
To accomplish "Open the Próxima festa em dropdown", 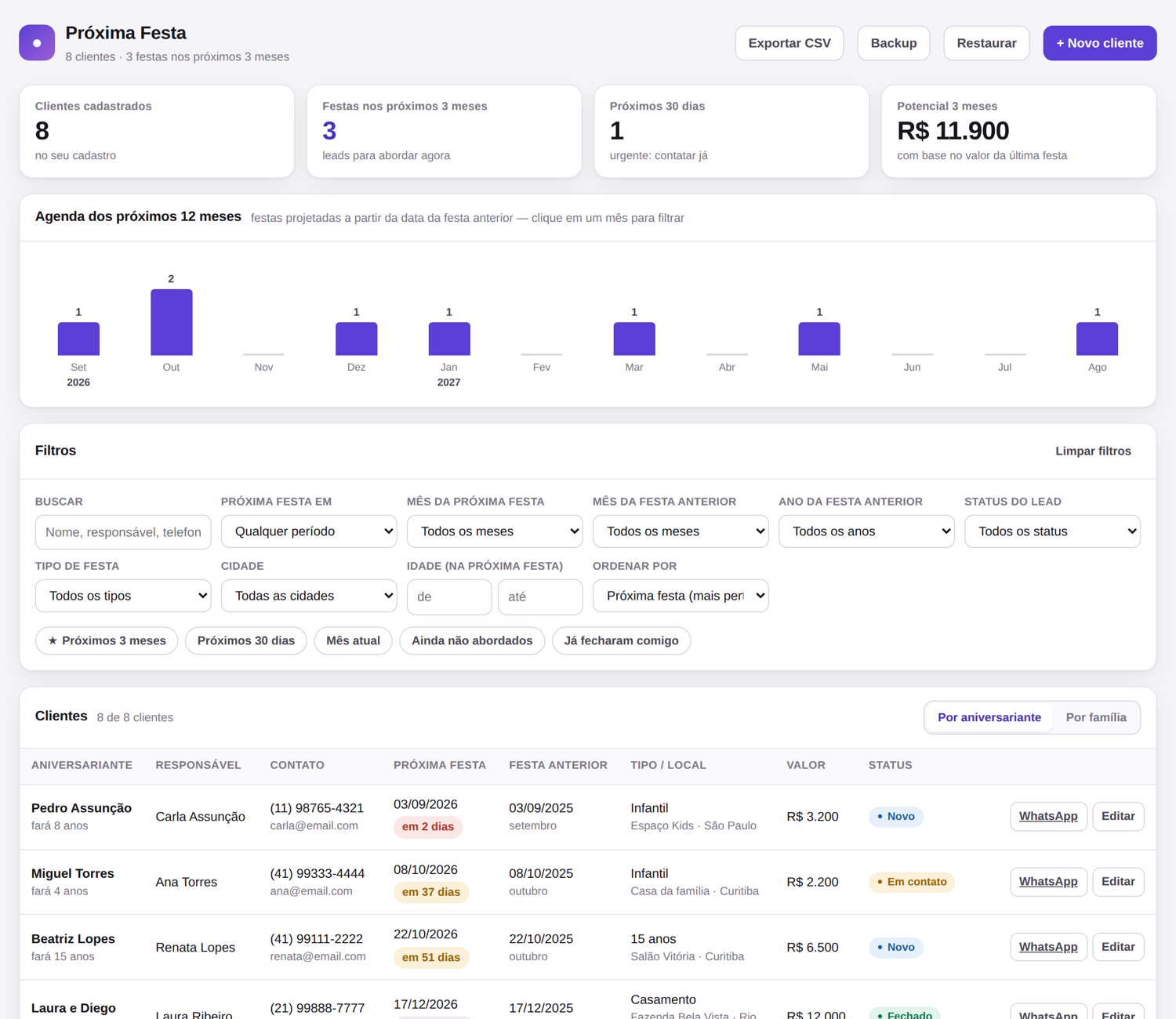I will pos(309,531).
